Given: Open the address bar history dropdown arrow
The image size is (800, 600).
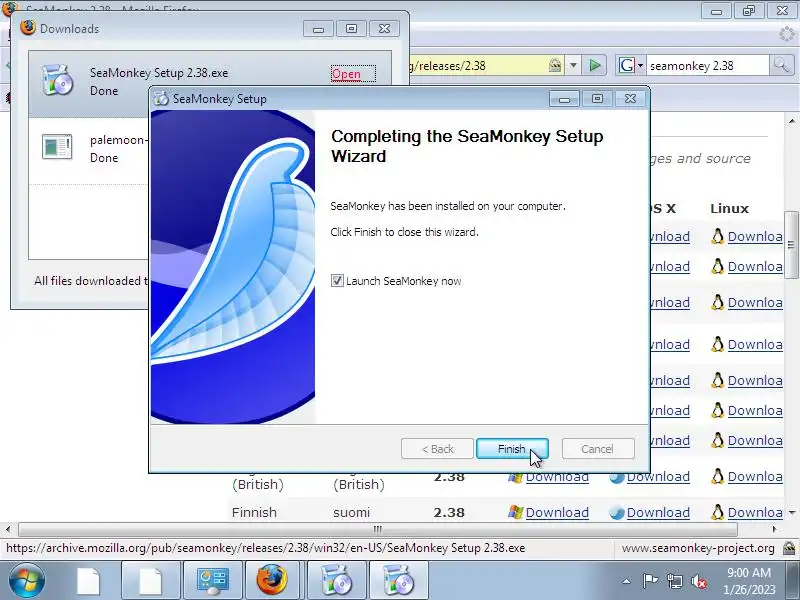Looking at the screenshot, I should 573,65.
